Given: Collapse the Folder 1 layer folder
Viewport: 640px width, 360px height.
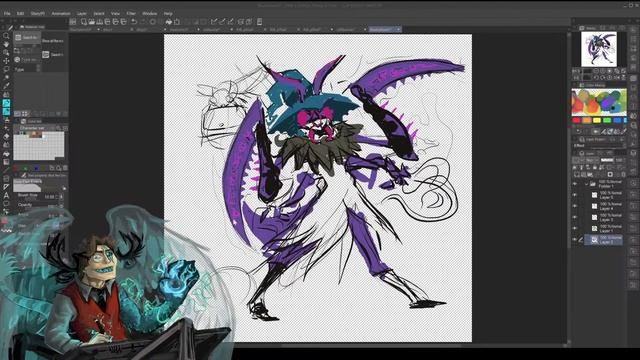Looking at the screenshot, I should pos(587,184).
